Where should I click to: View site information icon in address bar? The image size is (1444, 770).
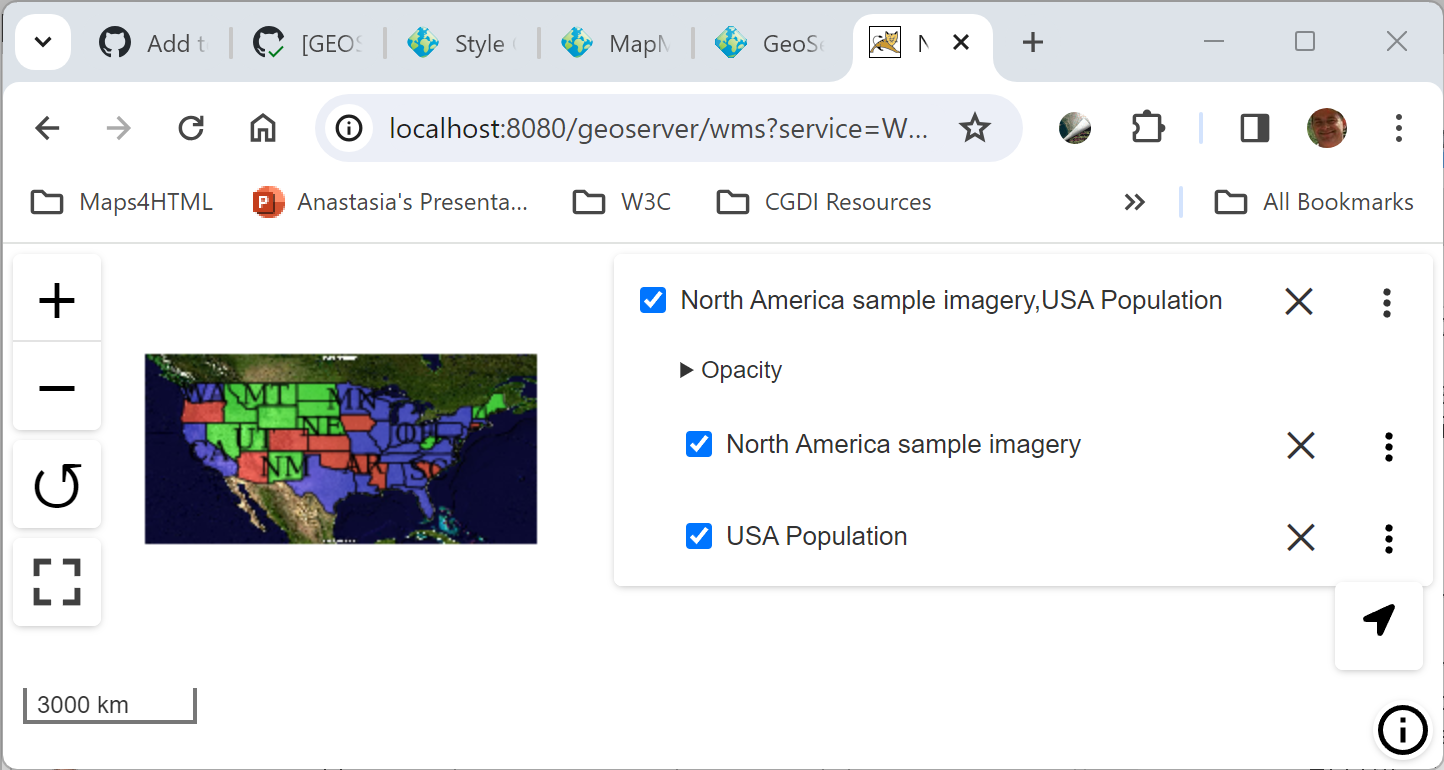coord(349,128)
